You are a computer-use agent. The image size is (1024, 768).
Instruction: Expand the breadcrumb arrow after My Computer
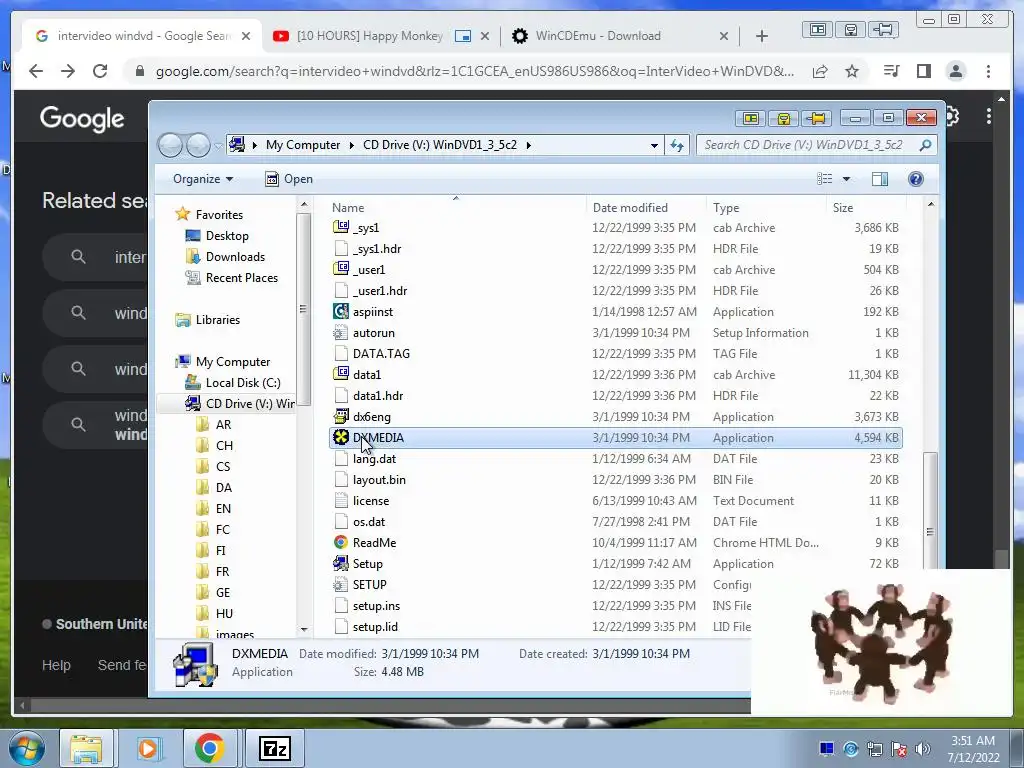tap(351, 145)
